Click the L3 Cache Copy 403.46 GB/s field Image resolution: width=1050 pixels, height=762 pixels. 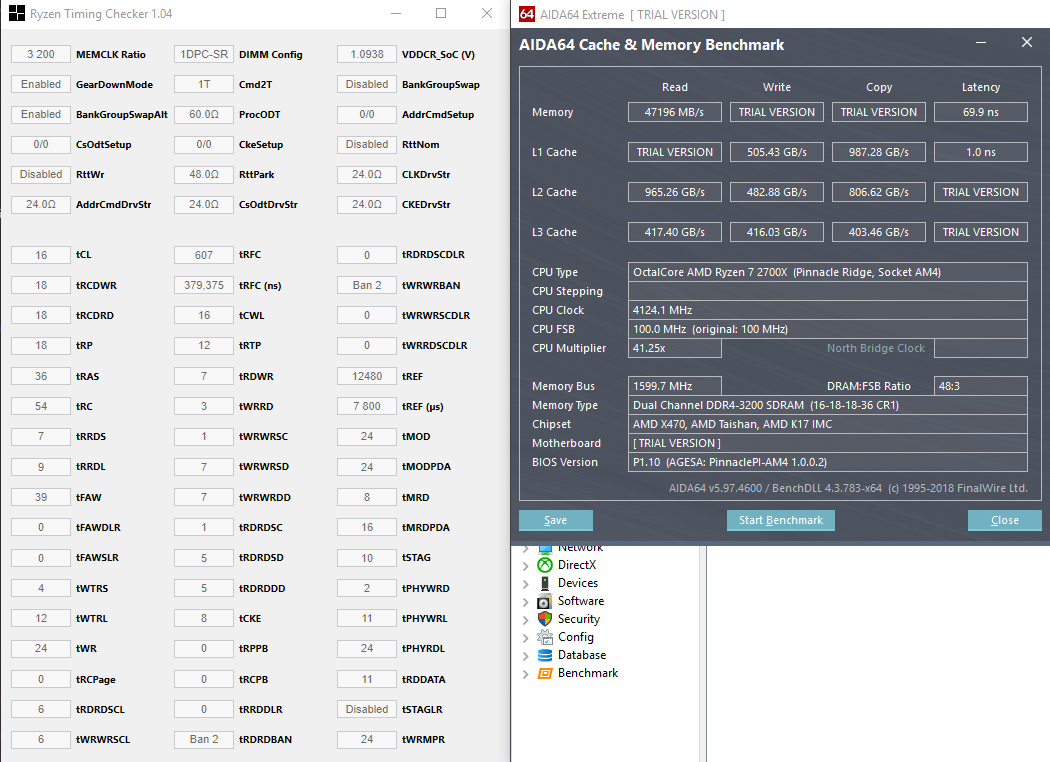(x=879, y=232)
